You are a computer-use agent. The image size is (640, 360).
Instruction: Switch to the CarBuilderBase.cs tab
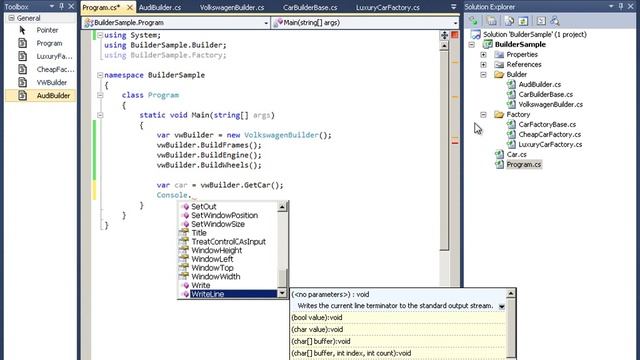point(310,7)
